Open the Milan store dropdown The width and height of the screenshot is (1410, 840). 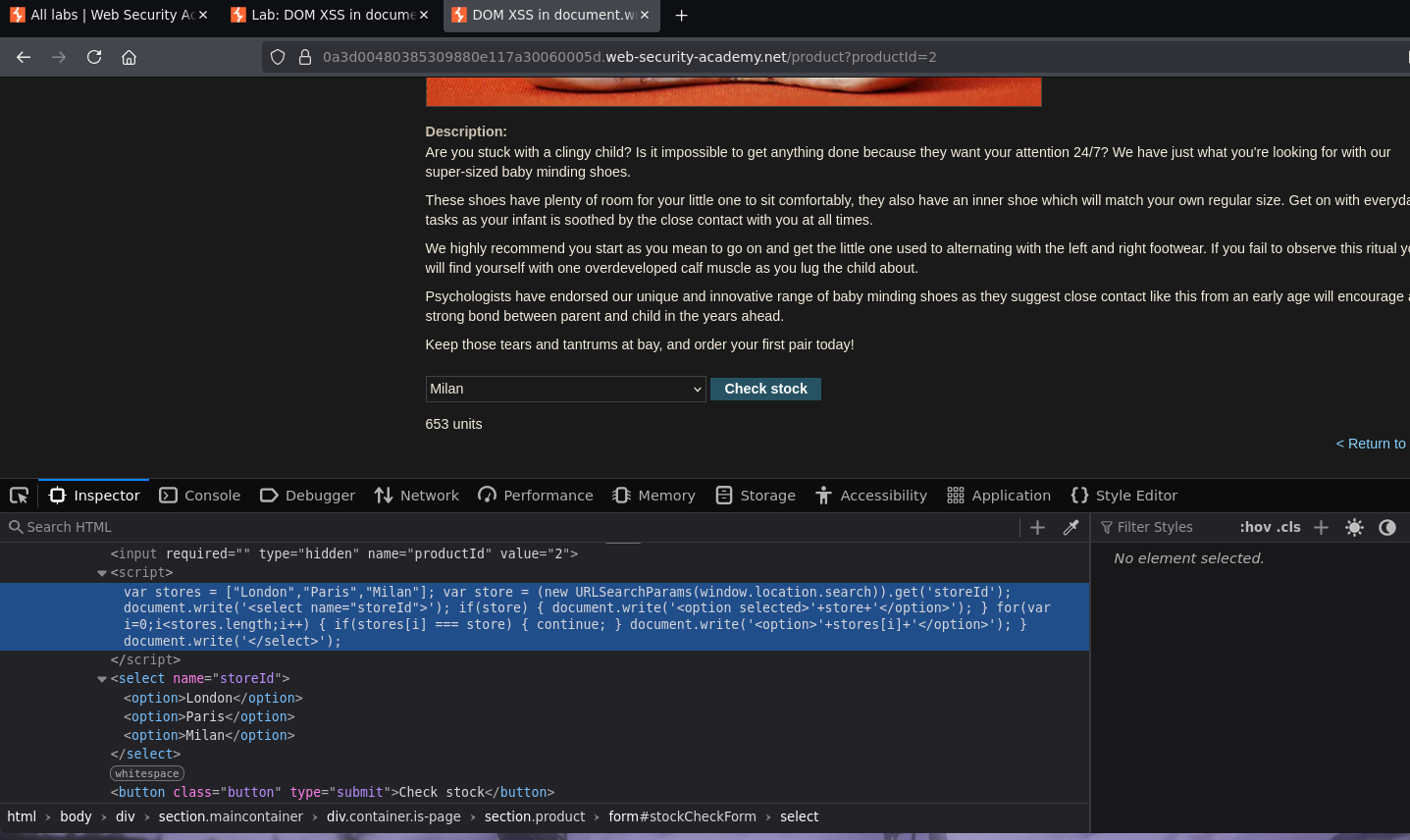click(x=565, y=389)
